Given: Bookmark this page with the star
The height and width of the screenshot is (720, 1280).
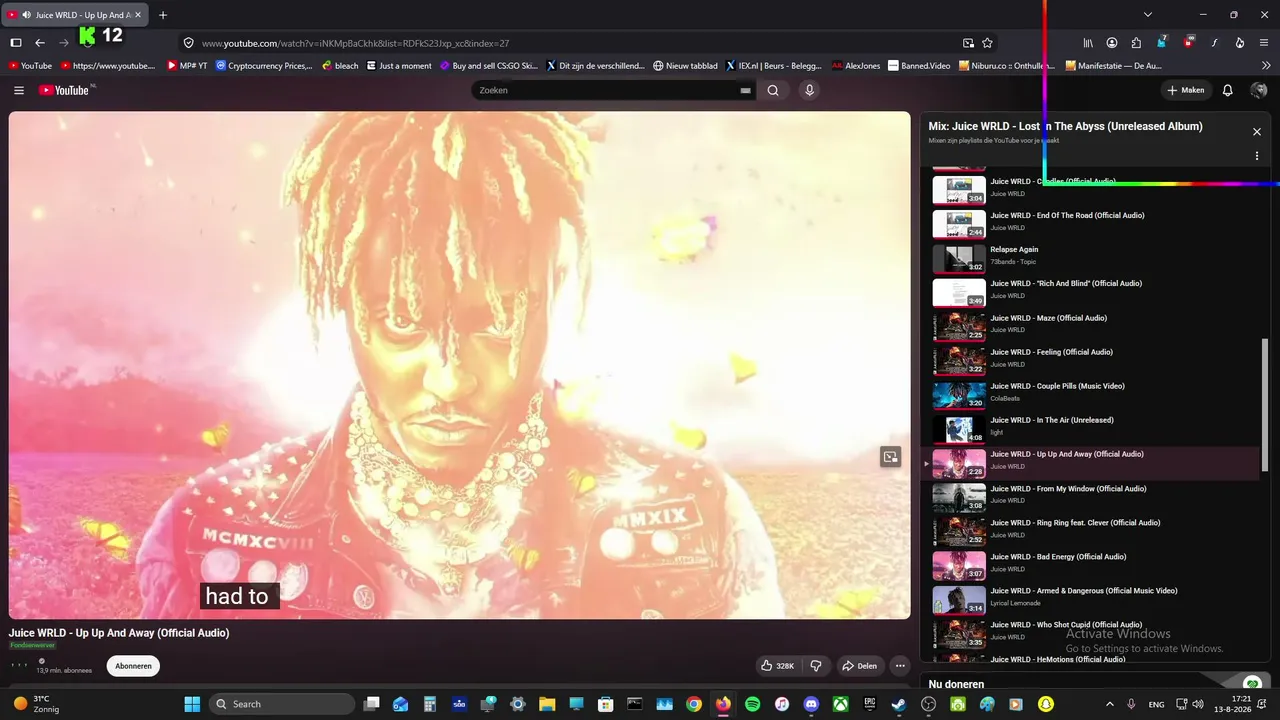Looking at the screenshot, I should point(988,43).
